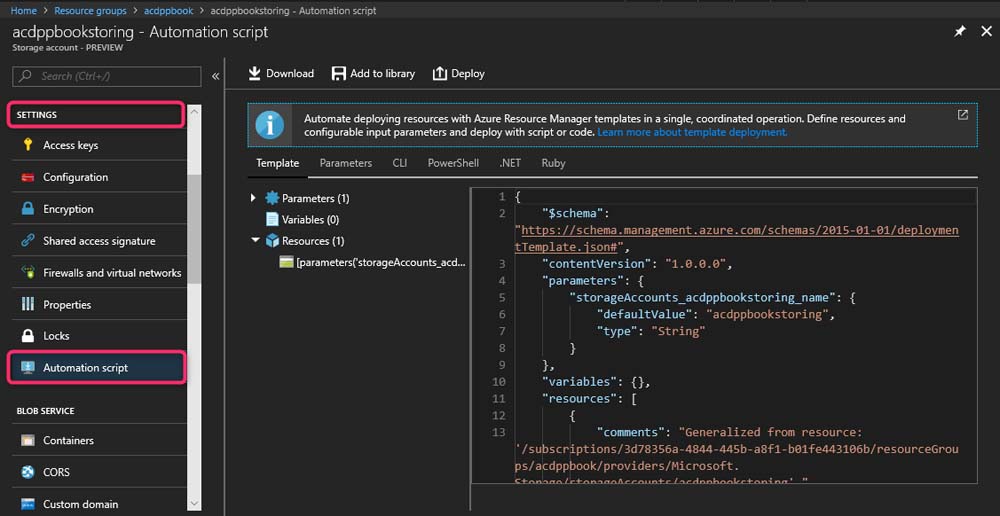Click the Properties bars icon
This screenshot has width=1000, height=516.
coord(27,305)
